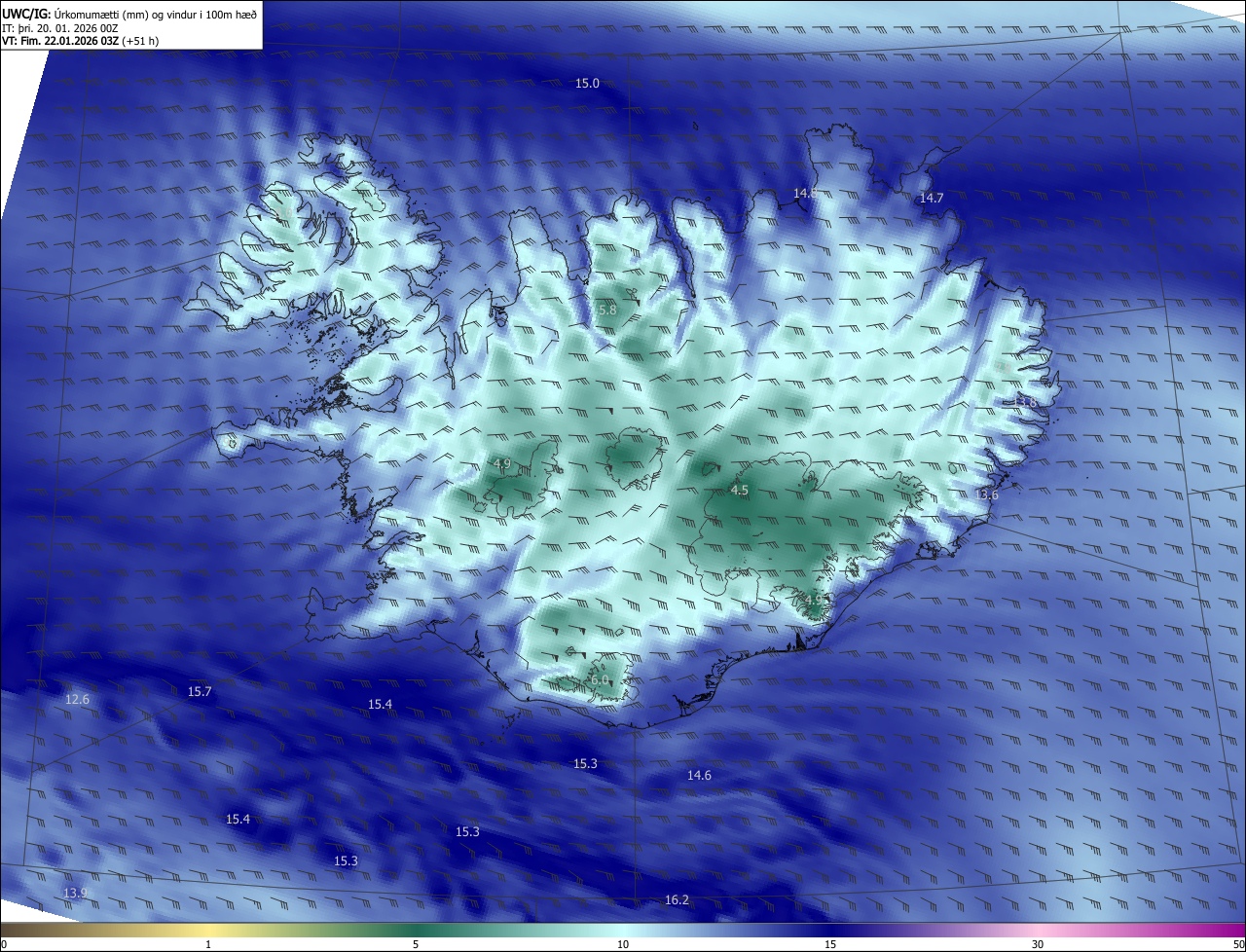Pick the 13.6 value label
Viewport: 1246px width, 952px height.
click(986, 494)
